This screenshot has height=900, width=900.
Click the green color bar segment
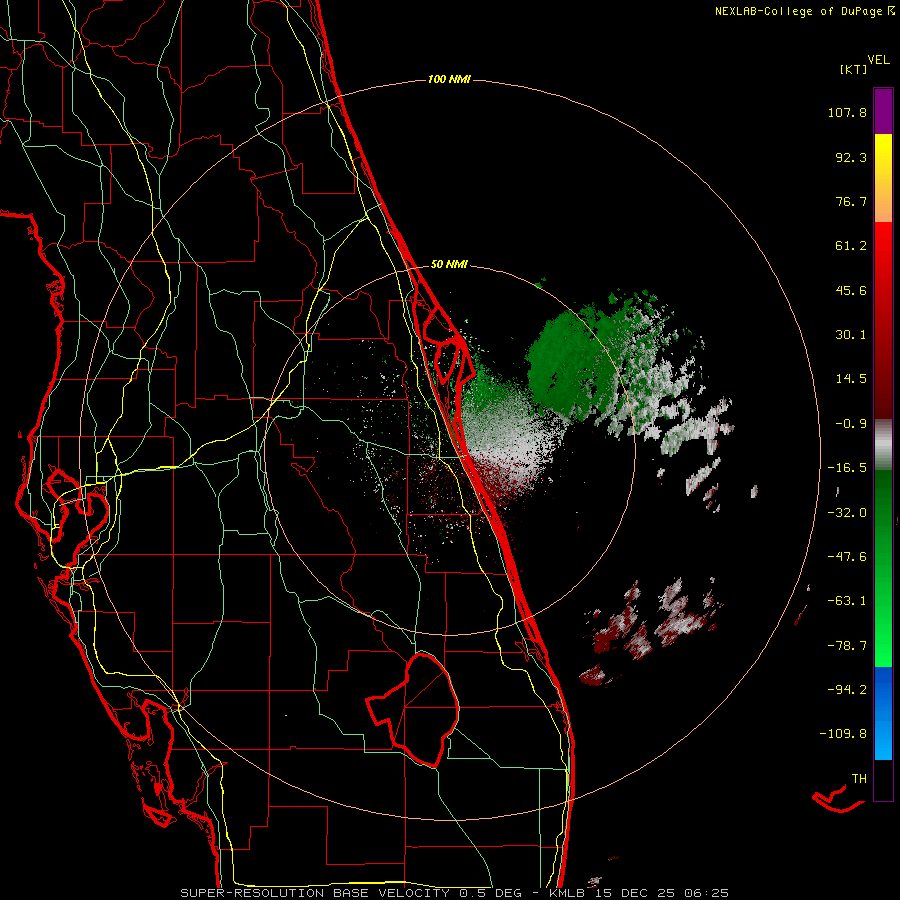[883, 568]
